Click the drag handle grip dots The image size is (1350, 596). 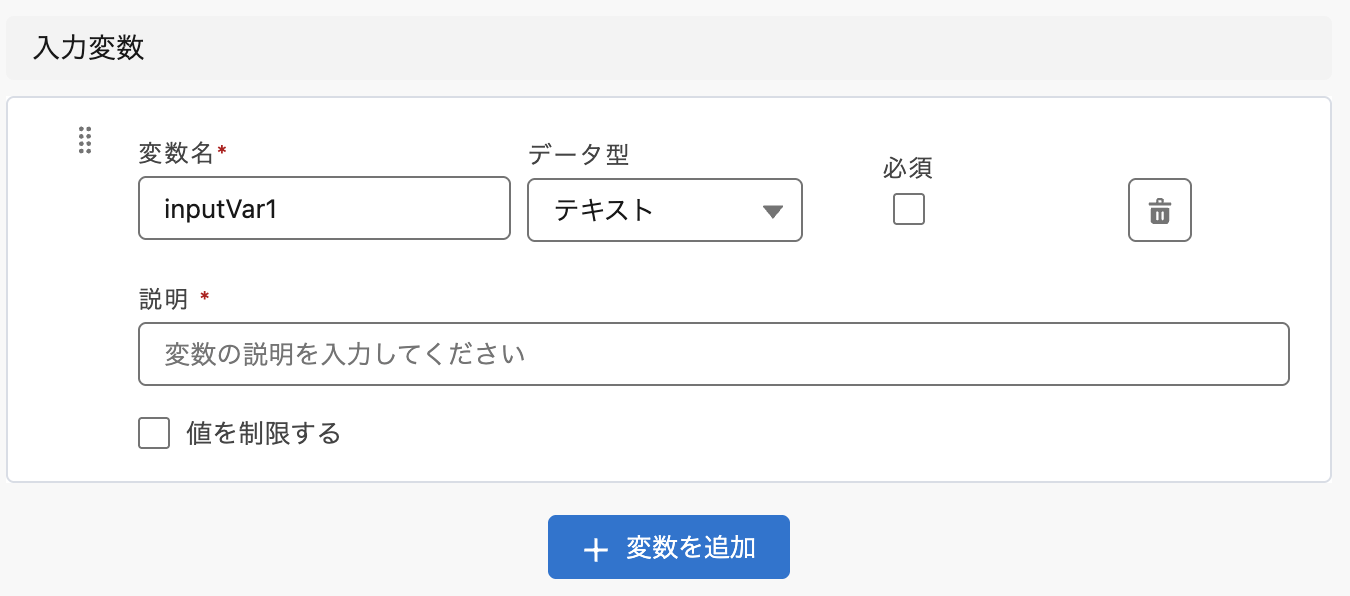[x=85, y=140]
